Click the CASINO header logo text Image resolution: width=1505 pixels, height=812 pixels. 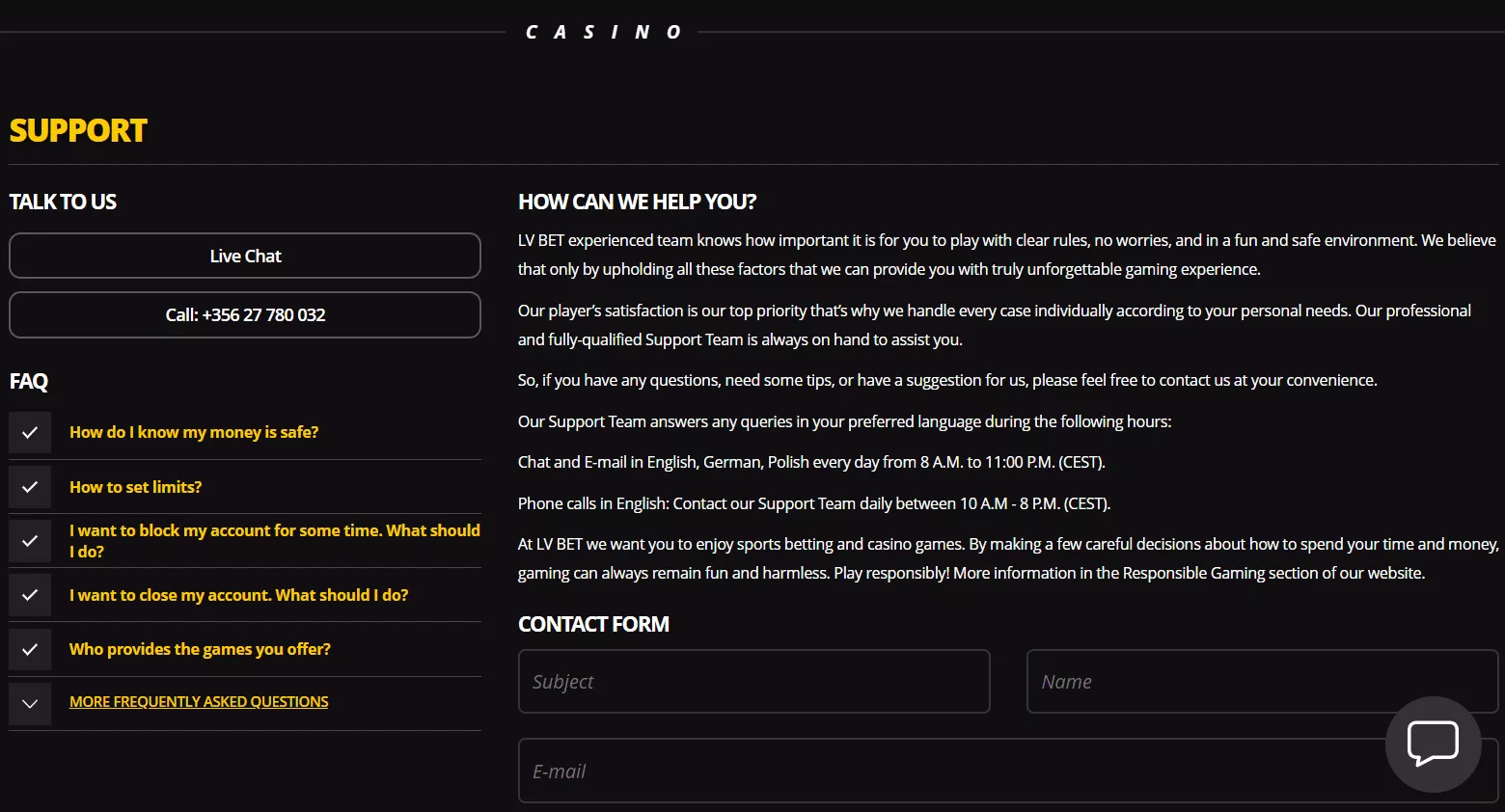tap(603, 33)
